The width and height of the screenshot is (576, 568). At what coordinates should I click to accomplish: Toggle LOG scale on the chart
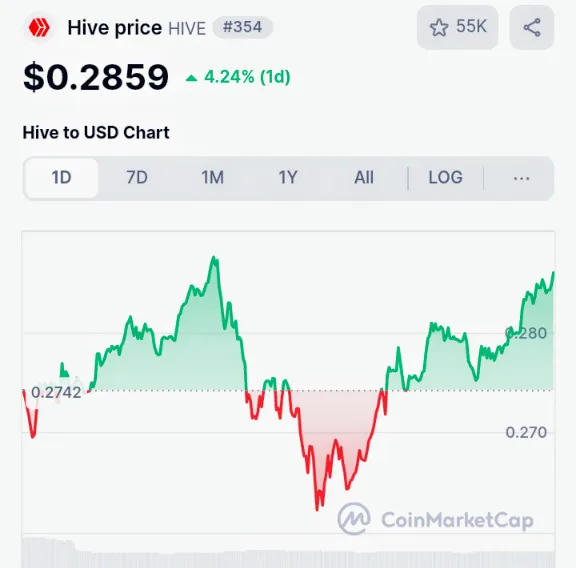click(x=446, y=178)
